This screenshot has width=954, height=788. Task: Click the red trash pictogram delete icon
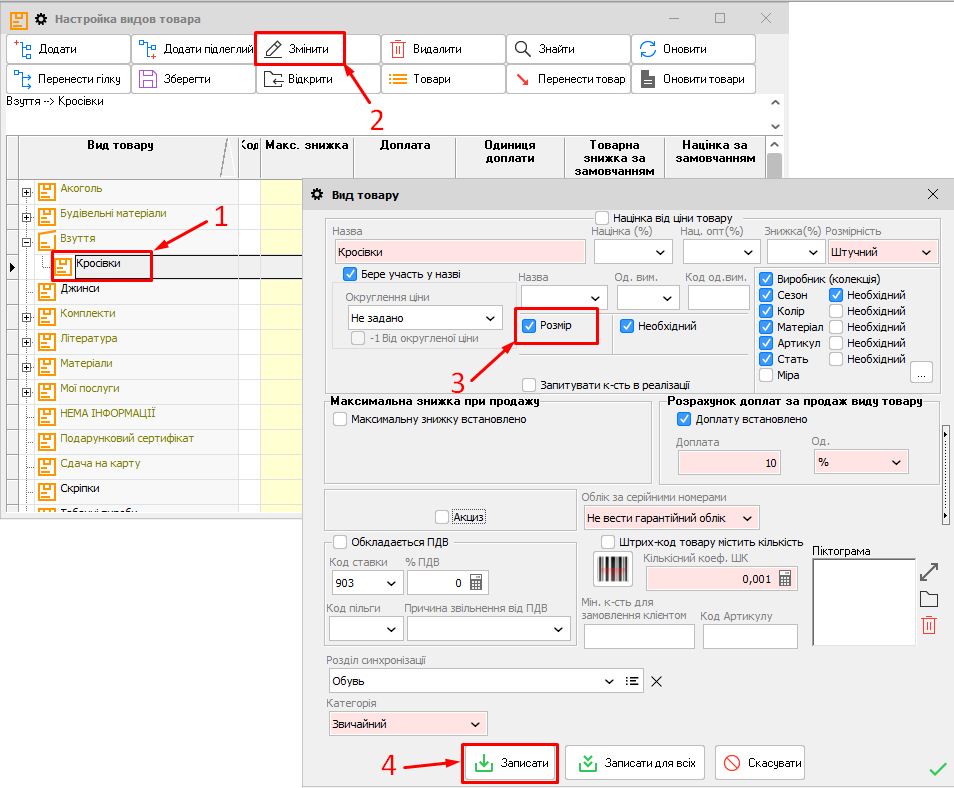[x=929, y=625]
